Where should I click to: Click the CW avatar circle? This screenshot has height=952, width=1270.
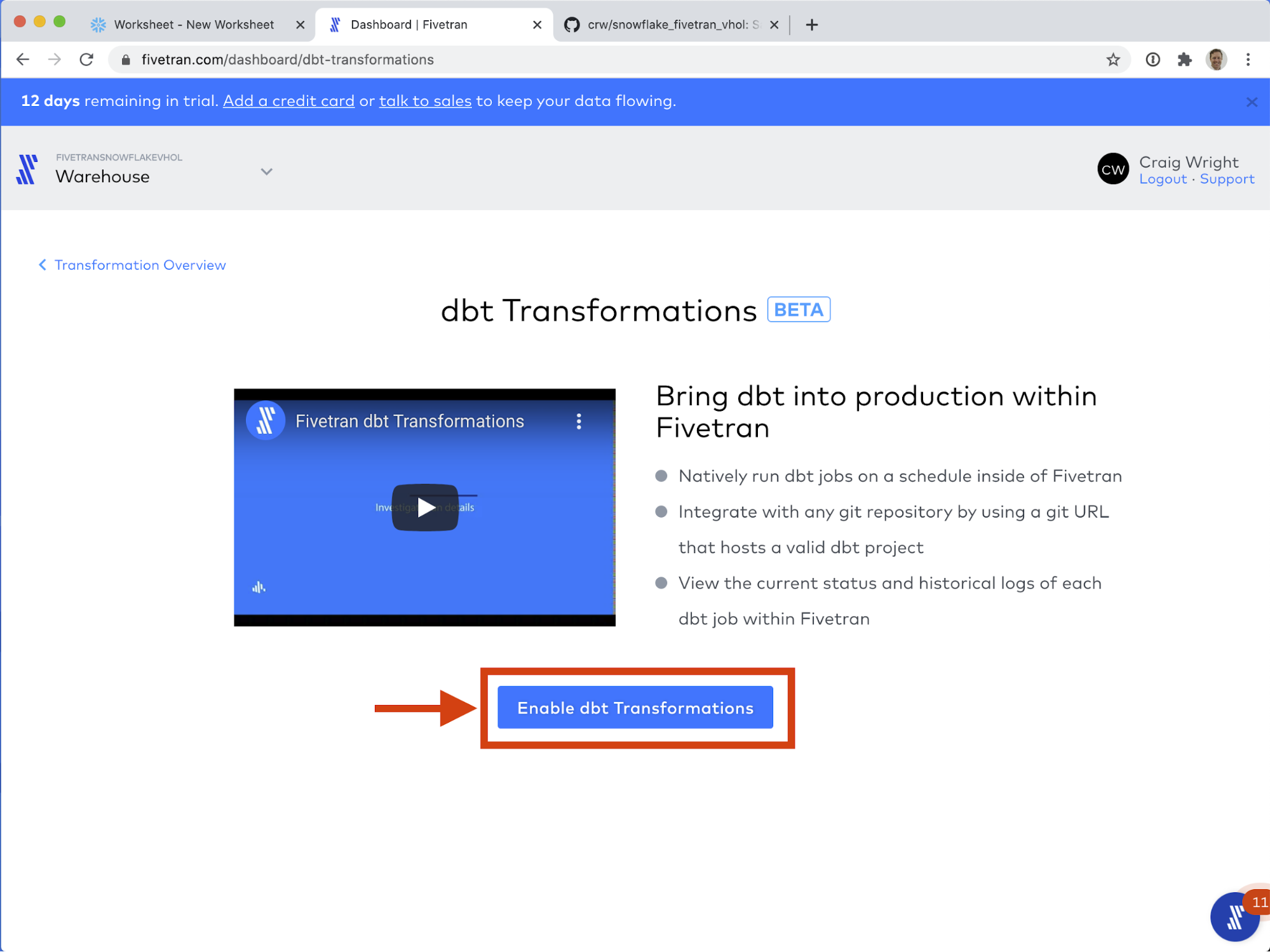(x=1112, y=170)
